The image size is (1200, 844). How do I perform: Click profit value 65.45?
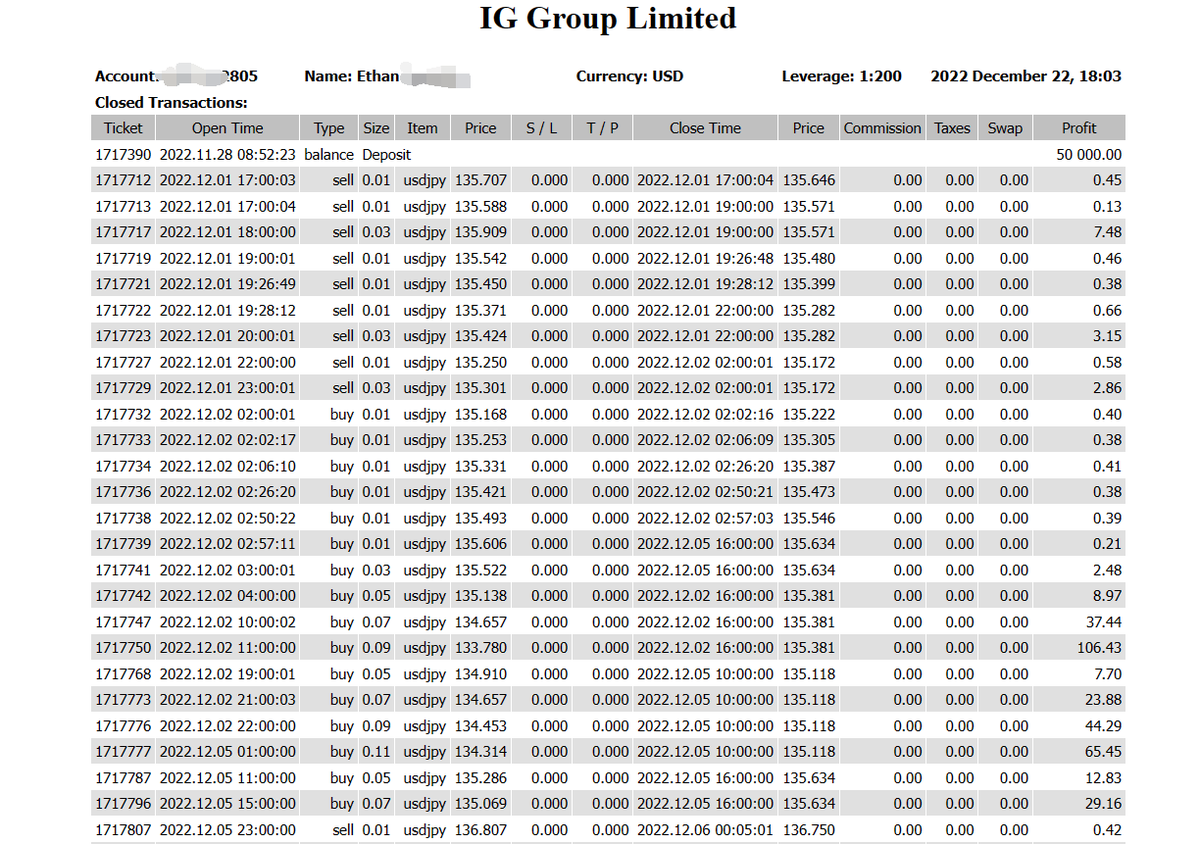tap(1104, 752)
